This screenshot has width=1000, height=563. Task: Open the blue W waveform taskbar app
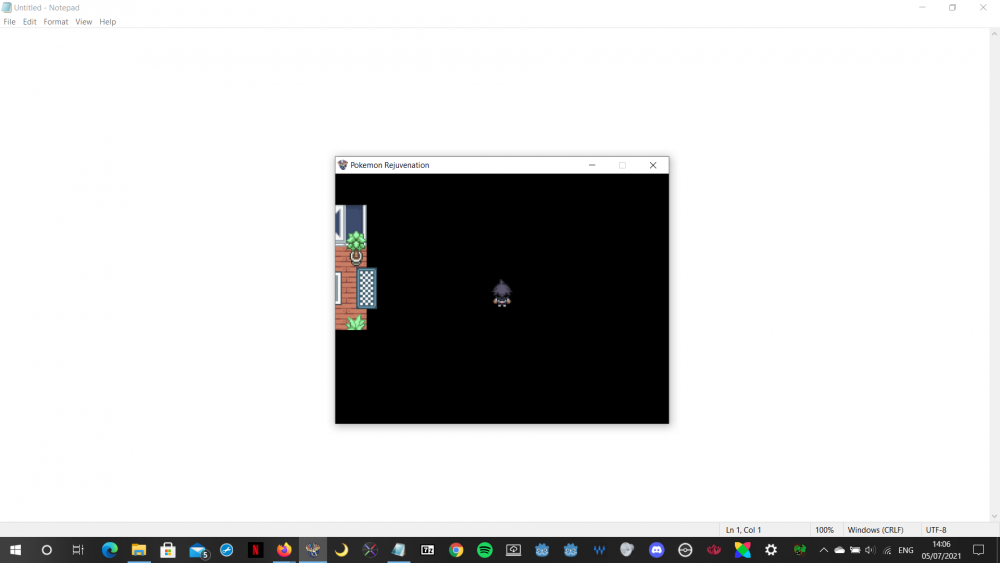pos(599,550)
